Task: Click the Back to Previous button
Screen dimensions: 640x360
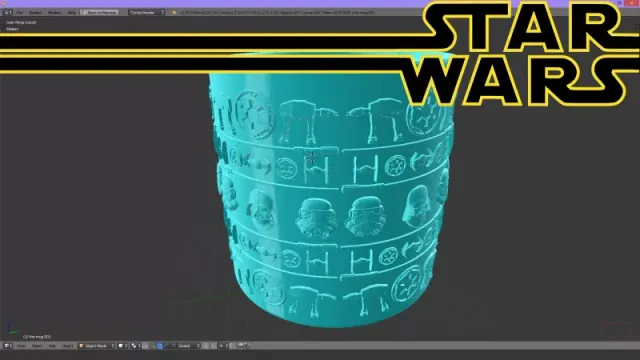Action: (x=100, y=13)
